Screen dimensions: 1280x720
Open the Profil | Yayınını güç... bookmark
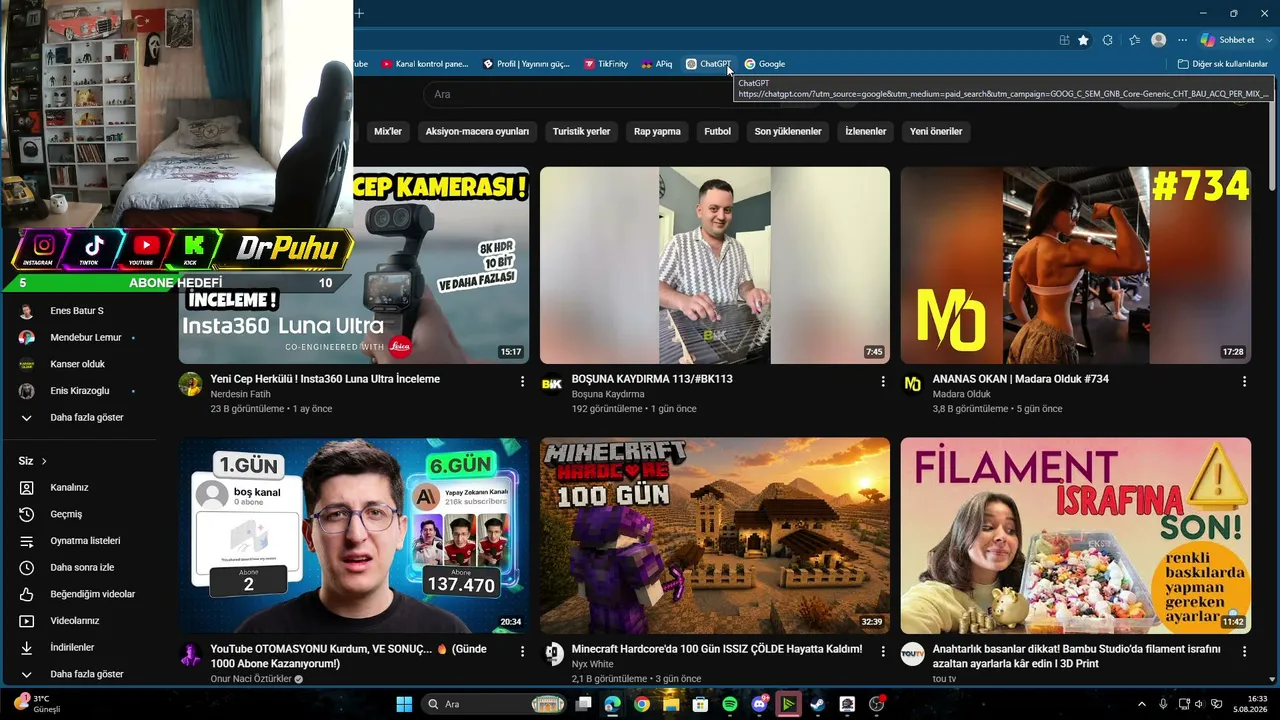click(x=526, y=64)
